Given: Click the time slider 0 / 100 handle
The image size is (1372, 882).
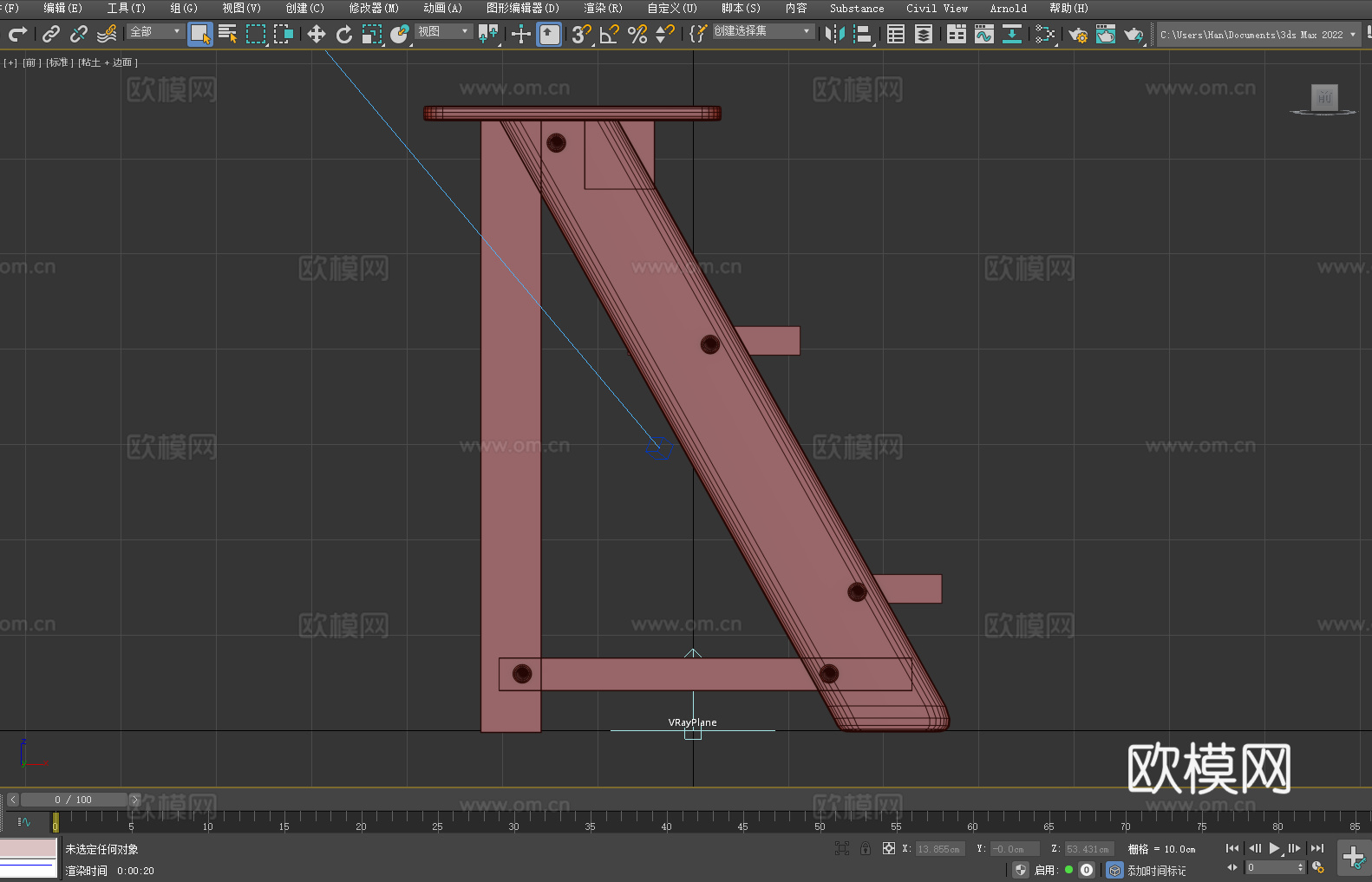Looking at the screenshot, I should pos(74,800).
